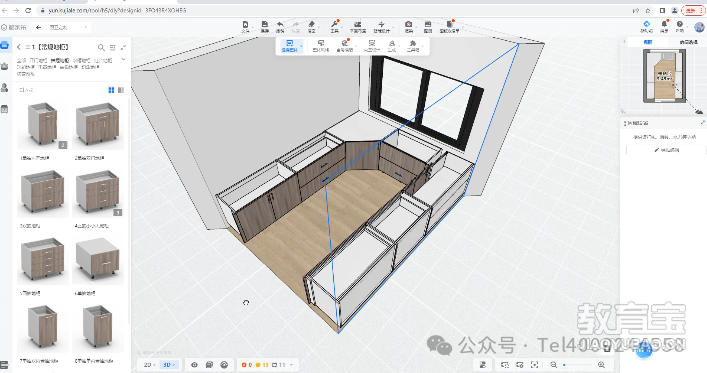Click the bold highlighted category in catalog filter
707x373 pixels.
(59, 60)
